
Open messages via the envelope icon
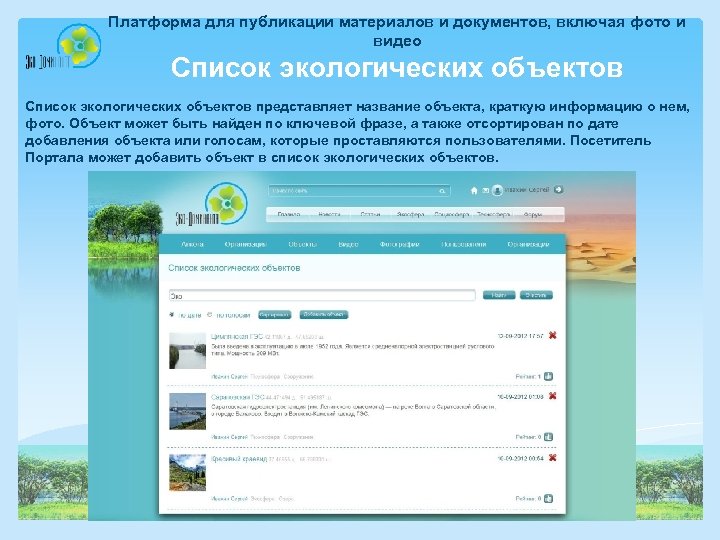click(x=485, y=191)
